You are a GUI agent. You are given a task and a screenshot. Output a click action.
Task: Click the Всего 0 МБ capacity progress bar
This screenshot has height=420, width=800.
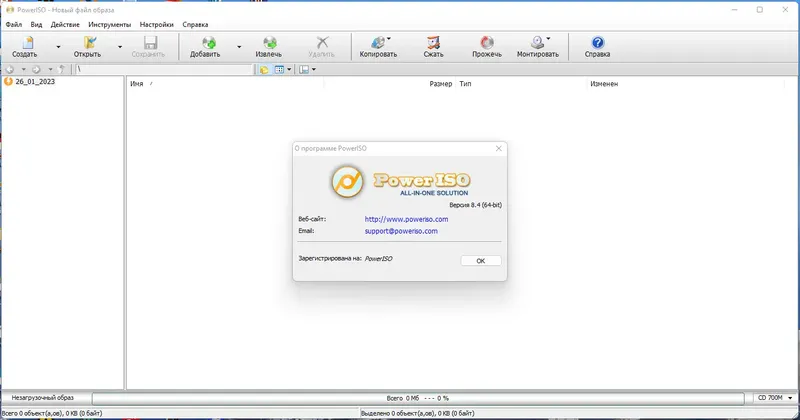click(x=418, y=398)
